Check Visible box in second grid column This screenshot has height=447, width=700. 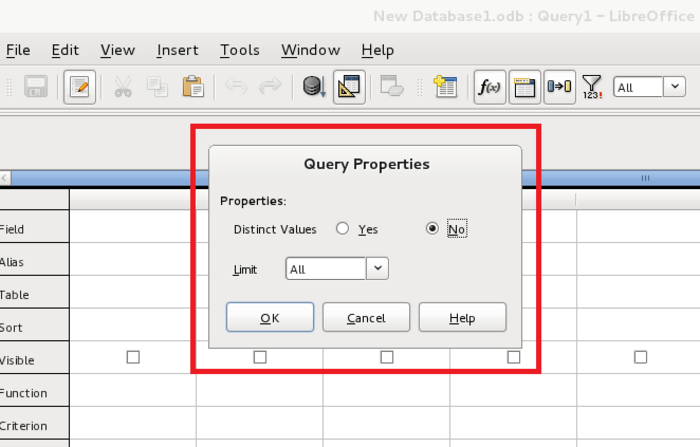click(x=260, y=357)
